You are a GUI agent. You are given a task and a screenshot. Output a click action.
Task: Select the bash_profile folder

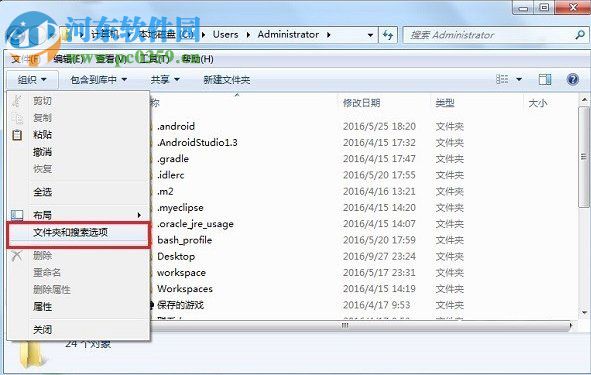[185, 240]
